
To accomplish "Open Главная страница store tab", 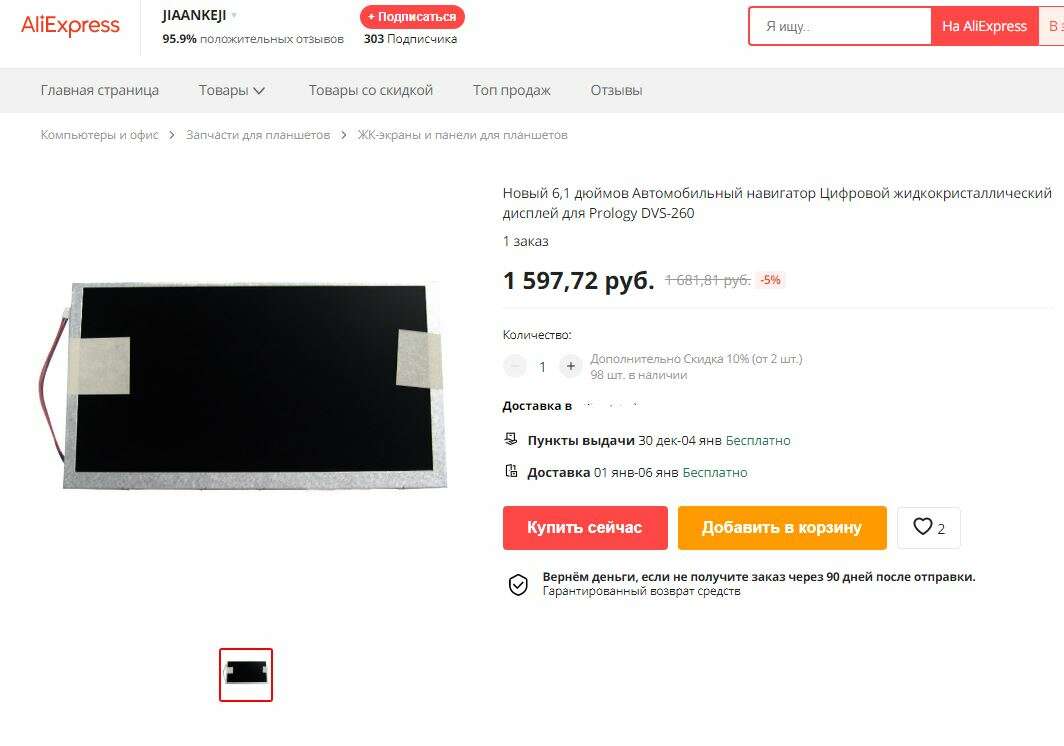I will coord(100,90).
